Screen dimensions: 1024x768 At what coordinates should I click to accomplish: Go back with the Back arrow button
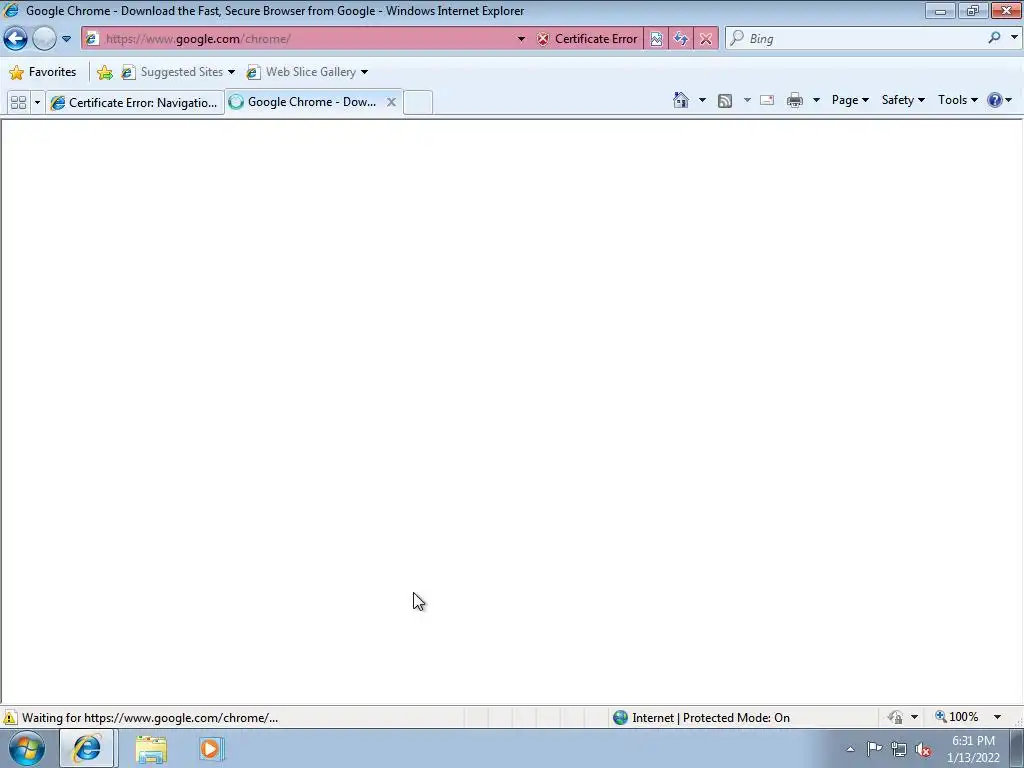[x=16, y=39]
